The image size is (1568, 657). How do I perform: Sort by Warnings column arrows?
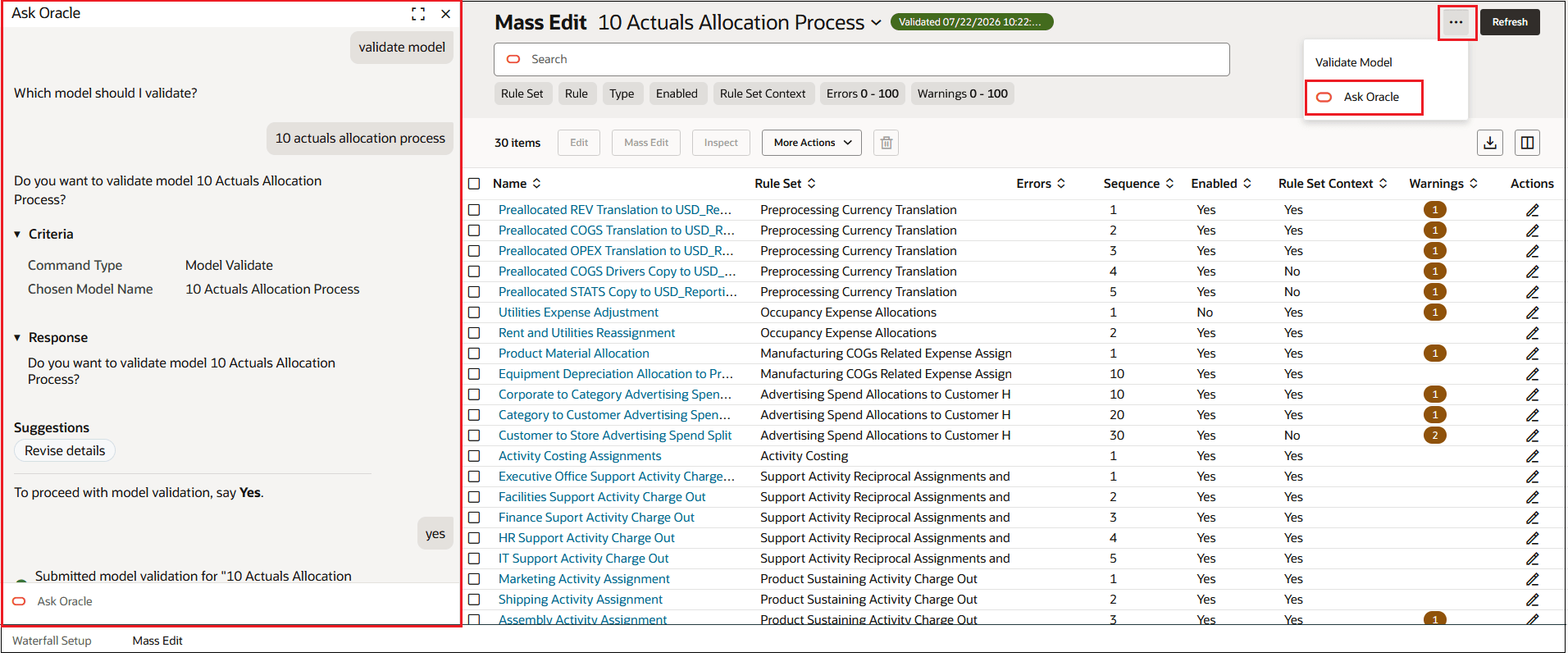(1473, 184)
